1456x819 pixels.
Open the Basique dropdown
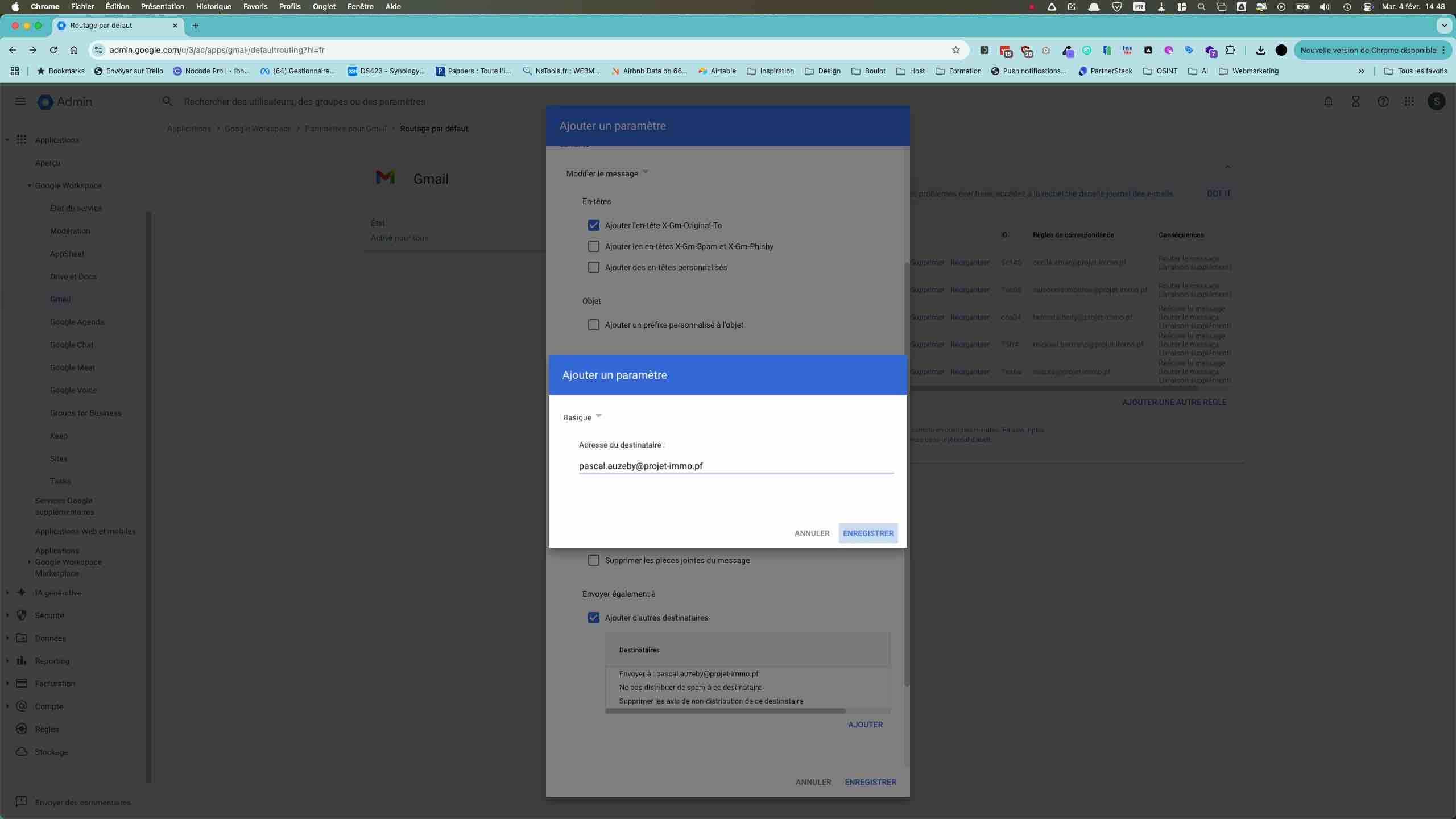click(x=582, y=417)
